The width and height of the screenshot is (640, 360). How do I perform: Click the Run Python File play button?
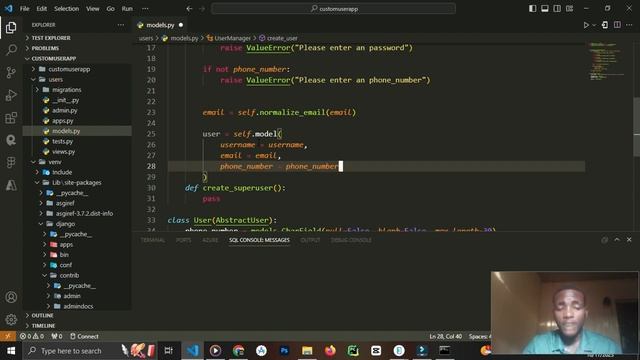point(586,25)
